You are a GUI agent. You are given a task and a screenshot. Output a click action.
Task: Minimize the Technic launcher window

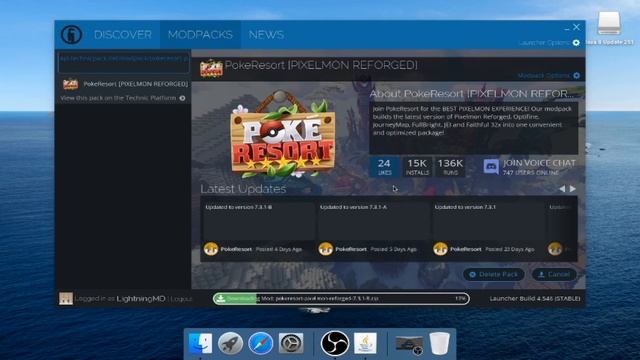pyautogui.click(x=567, y=29)
